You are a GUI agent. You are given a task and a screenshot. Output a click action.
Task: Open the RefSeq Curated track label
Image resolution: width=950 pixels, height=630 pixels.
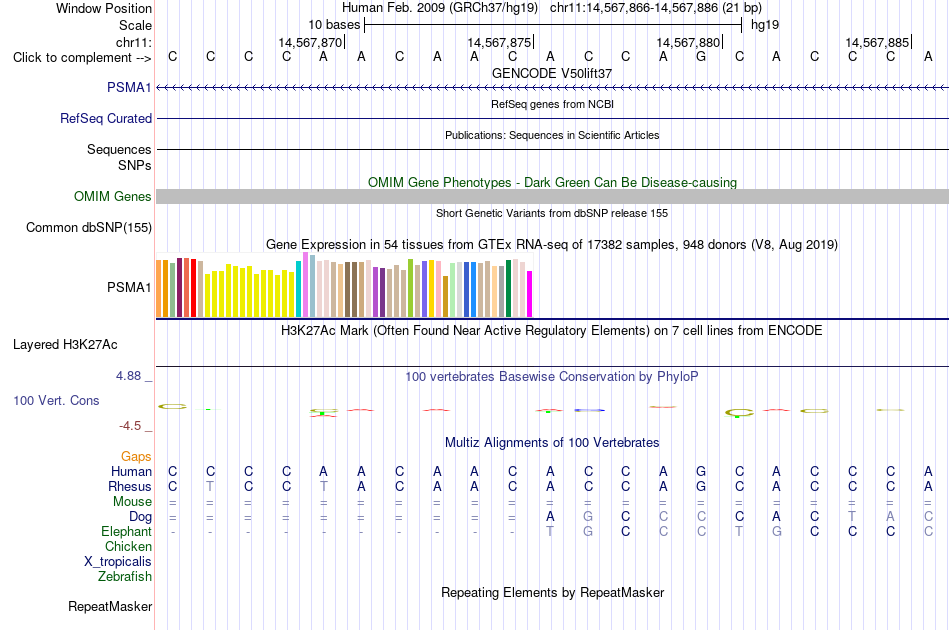106,119
